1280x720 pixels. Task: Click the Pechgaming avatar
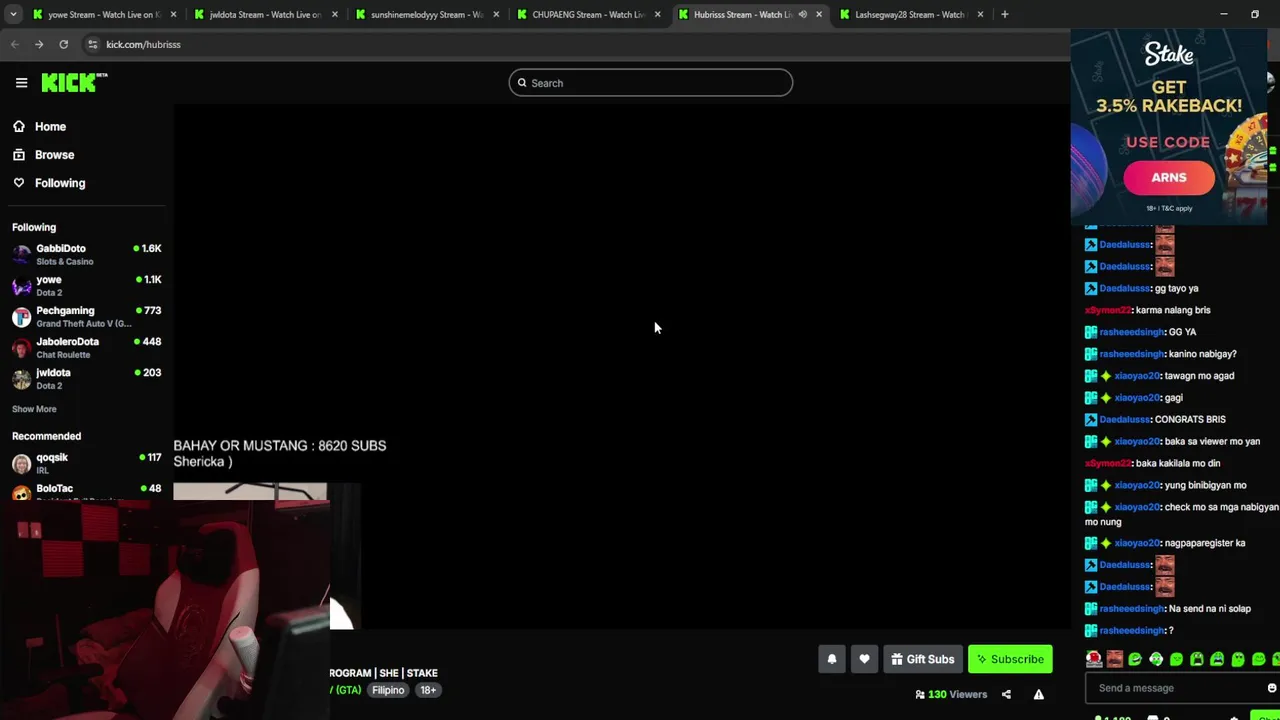(x=21, y=317)
